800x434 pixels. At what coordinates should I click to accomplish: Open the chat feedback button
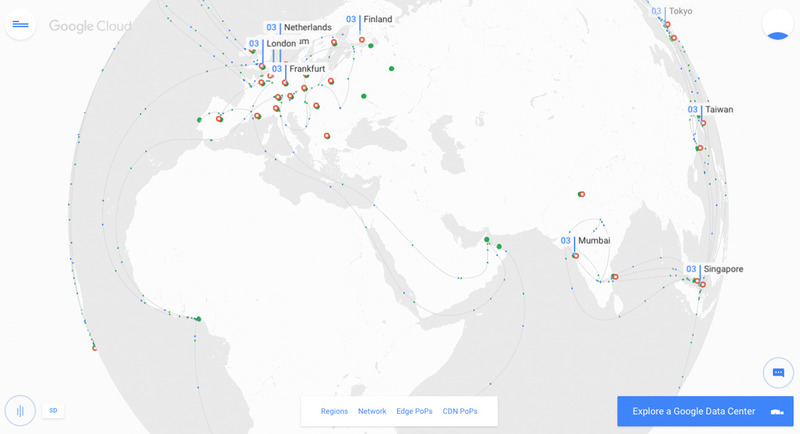(778, 373)
